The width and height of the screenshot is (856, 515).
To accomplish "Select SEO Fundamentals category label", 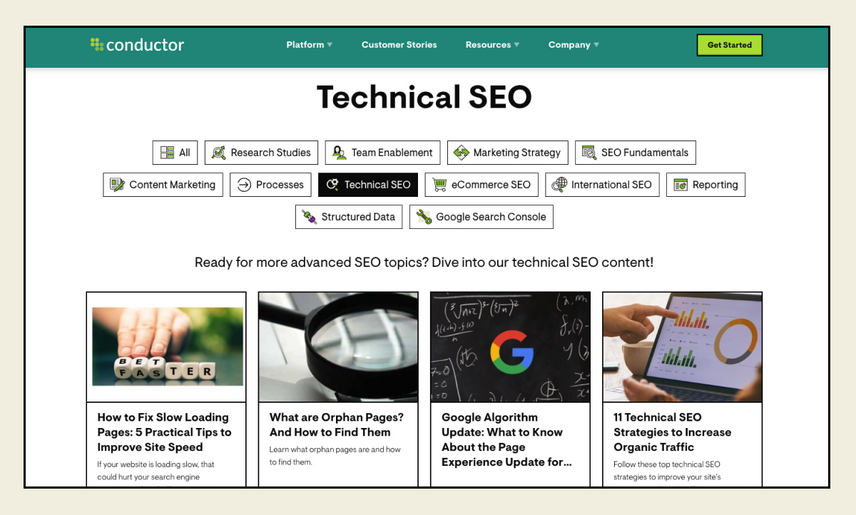I will tap(644, 152).
